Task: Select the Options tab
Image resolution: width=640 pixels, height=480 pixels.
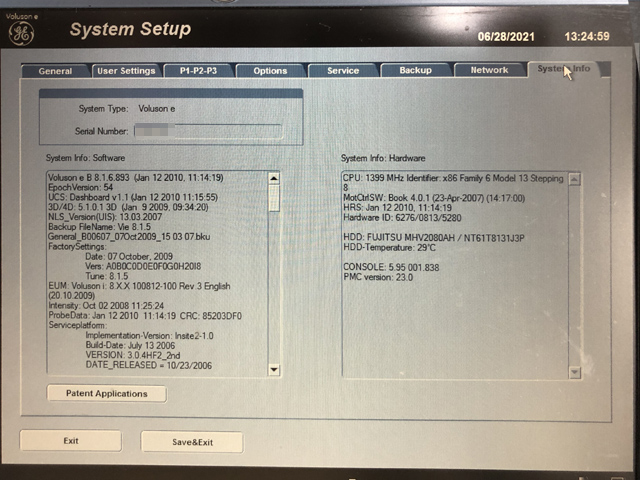Action: (x=270, y=71)
